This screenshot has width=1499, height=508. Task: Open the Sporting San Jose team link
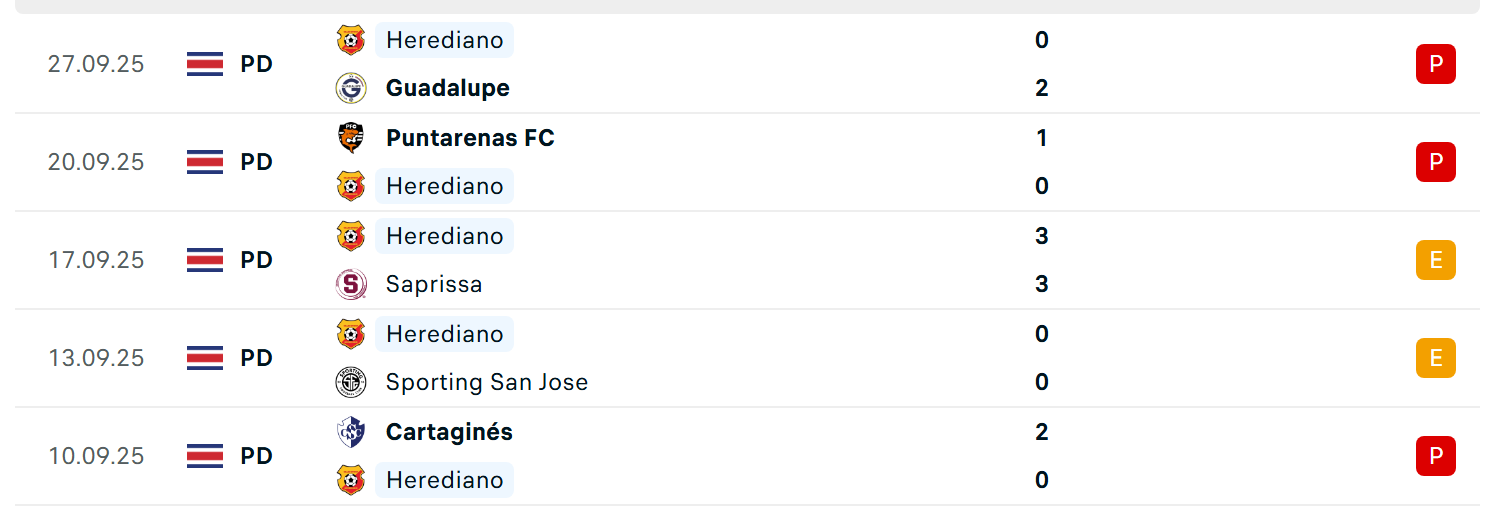pos(487,382)
